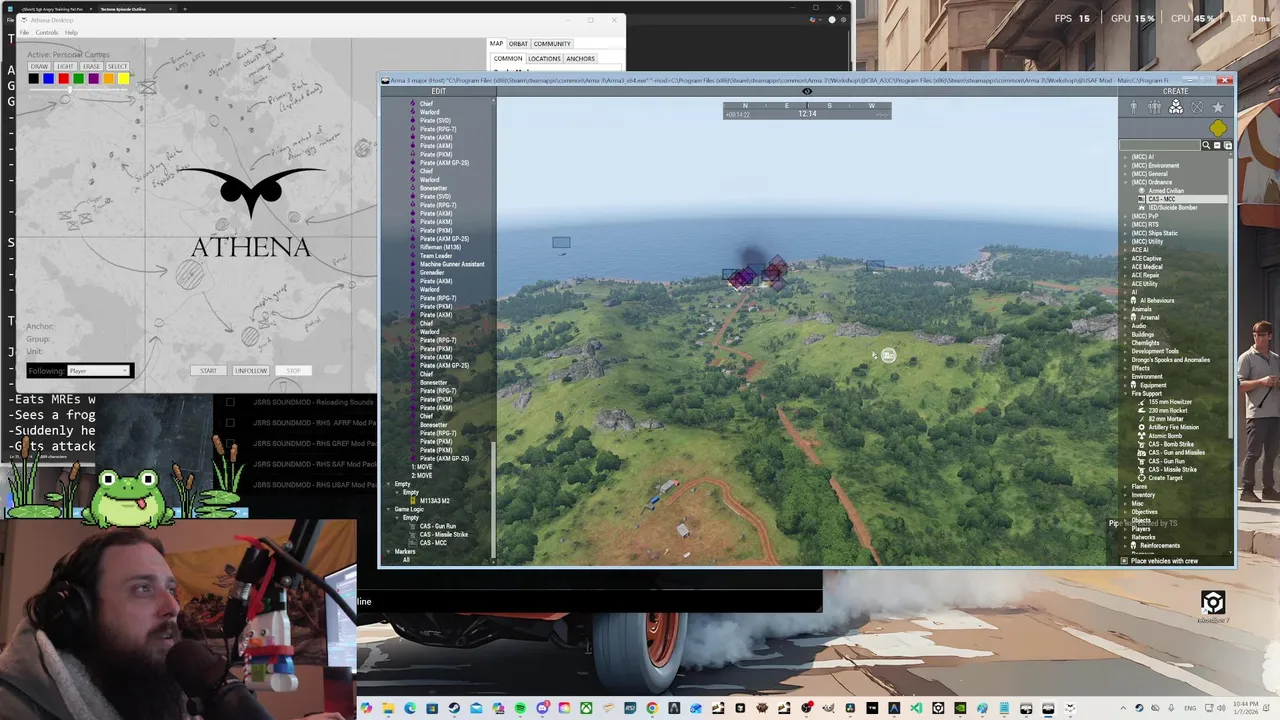Select the 155 mm Howitzer module
The height and width of the screenshot is (720, 1280).
click(x=1170, y=402)
